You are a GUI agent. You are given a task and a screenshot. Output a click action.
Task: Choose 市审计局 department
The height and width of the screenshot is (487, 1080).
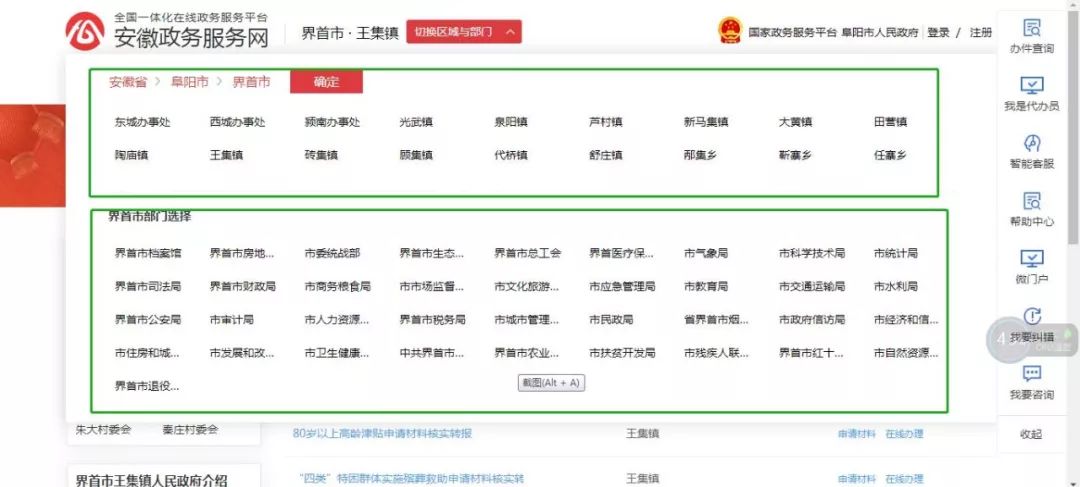click(232, 320)
